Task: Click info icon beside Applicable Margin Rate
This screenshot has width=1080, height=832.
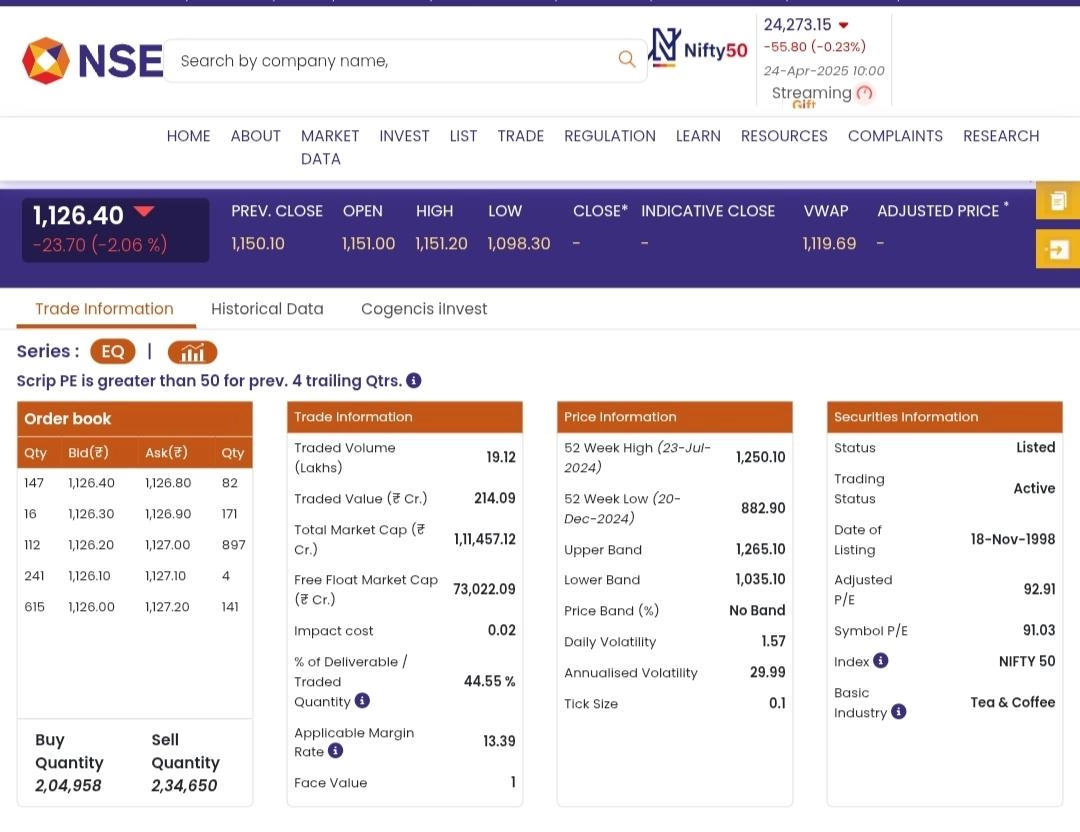Action: pyautogui.click(x=335, y=751)
